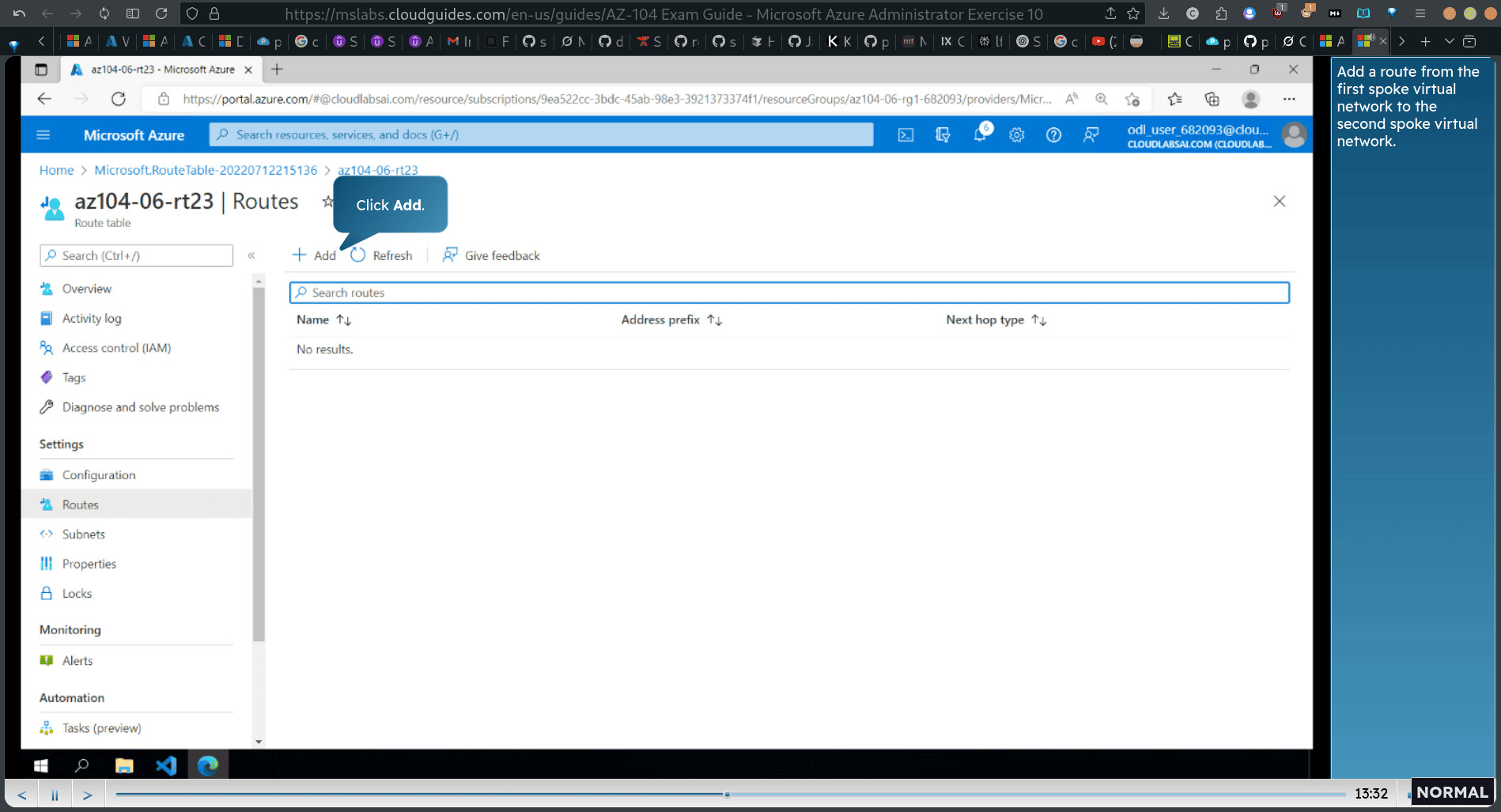Open Azure header Feedback icon
The height and width of the screenshot is (812, 1501).
click(1091, 135)
